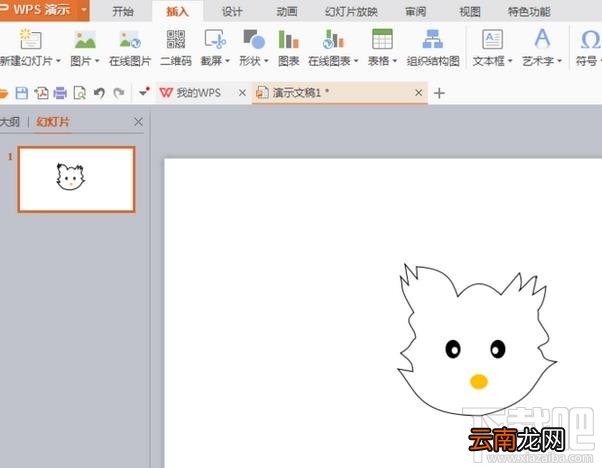Select slide 1 thumbnail
The image size is (602, 468).
coord(76,179)
